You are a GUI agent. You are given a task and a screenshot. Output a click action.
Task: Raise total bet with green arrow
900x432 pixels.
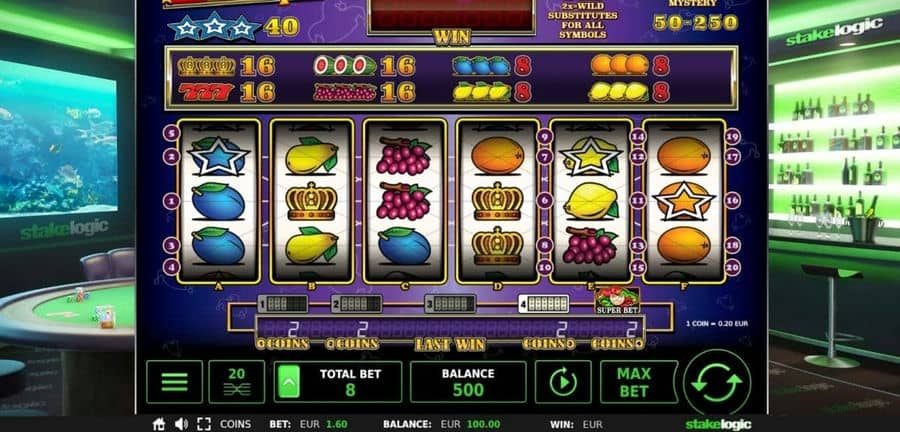tap(289, 382)
